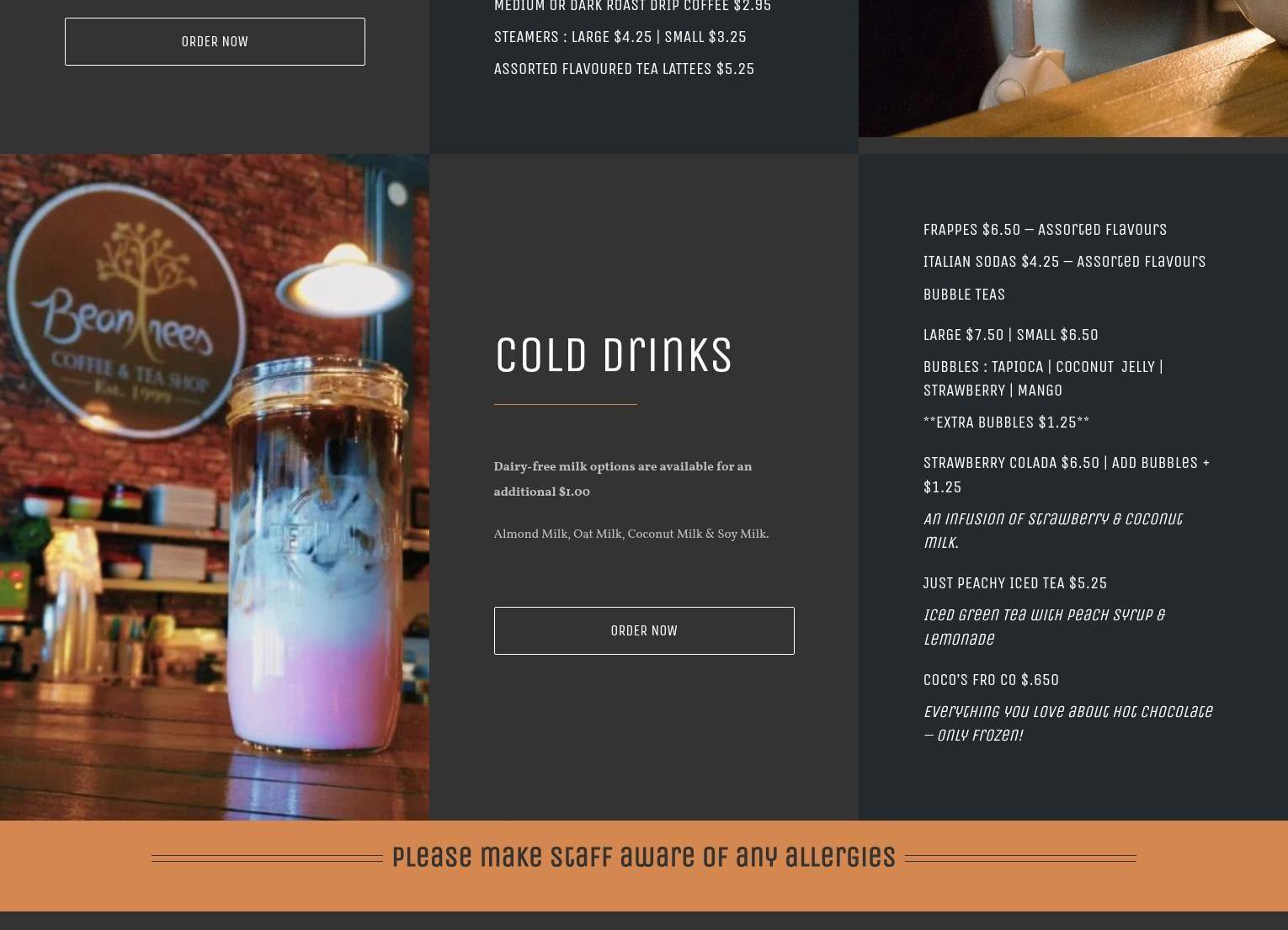
Task: Click the Coco's Fro Co item
Action: pyautogui.click(x=991, y=679)
